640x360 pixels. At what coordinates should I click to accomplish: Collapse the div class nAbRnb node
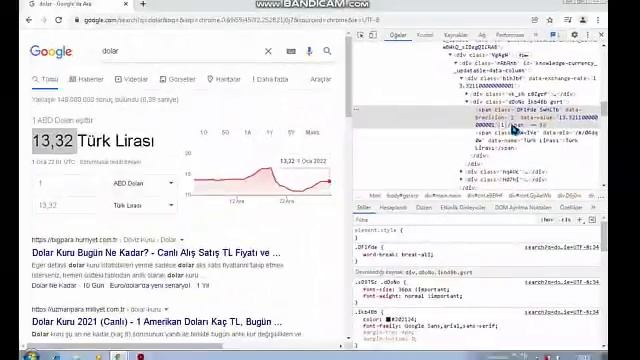pos(456,63)
